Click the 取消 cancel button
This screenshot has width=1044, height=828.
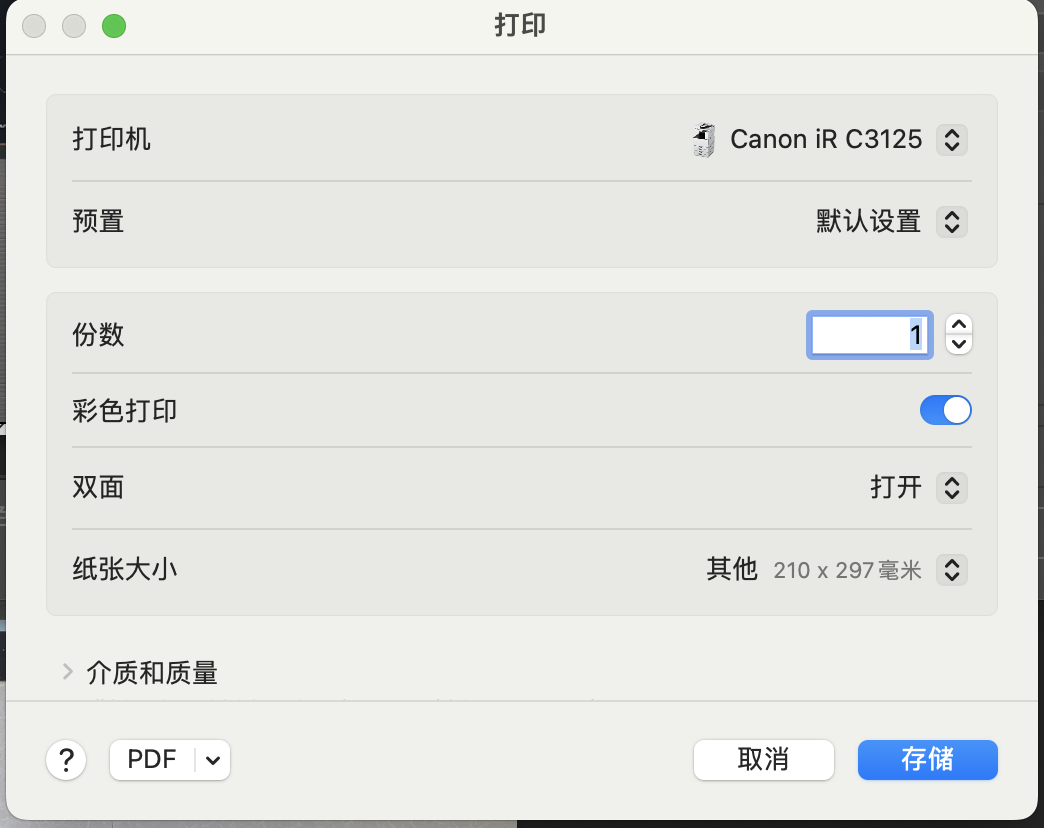click(x=763, y=760)
